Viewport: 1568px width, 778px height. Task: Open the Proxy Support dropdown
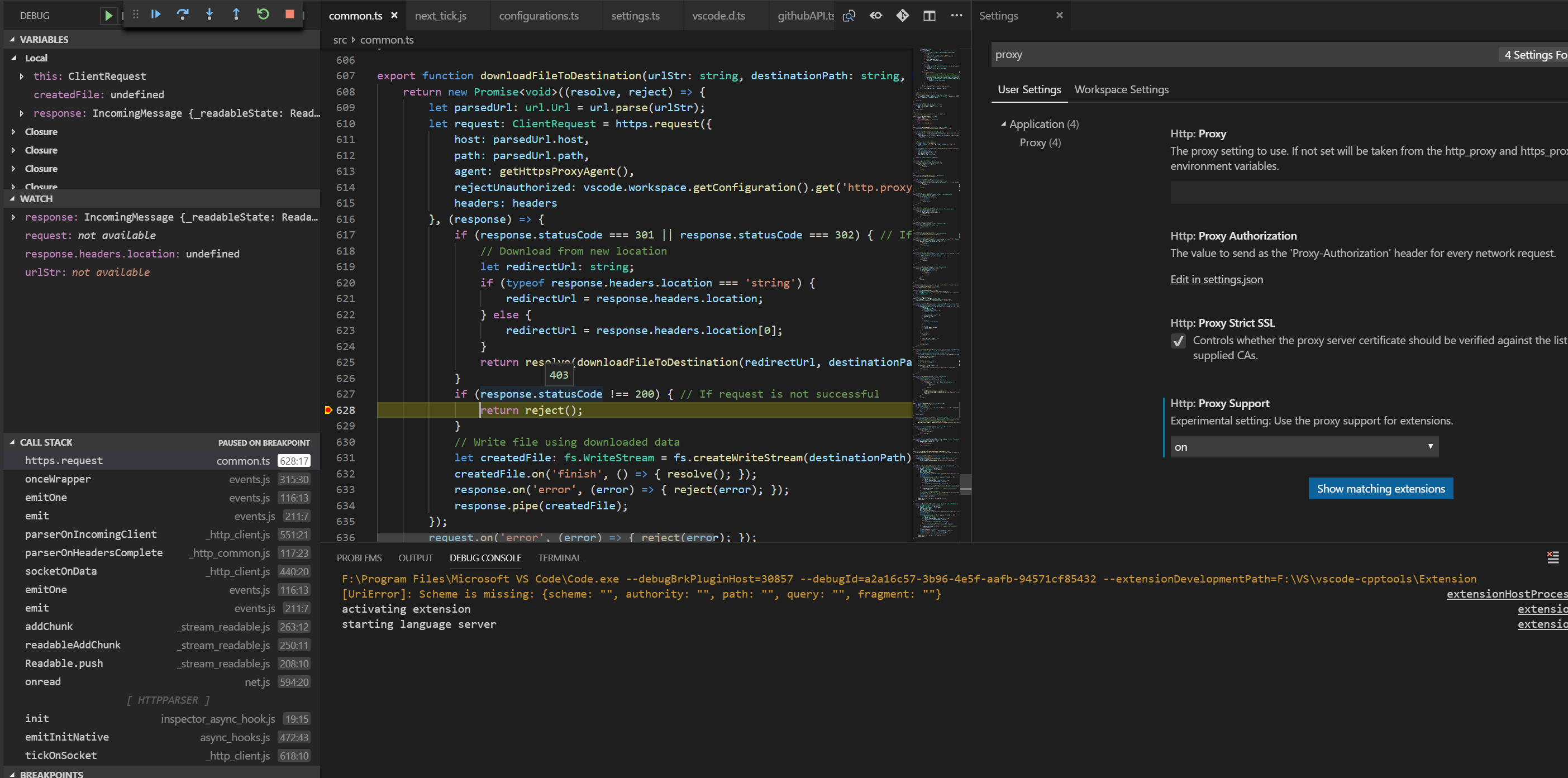coord(1304,447)
